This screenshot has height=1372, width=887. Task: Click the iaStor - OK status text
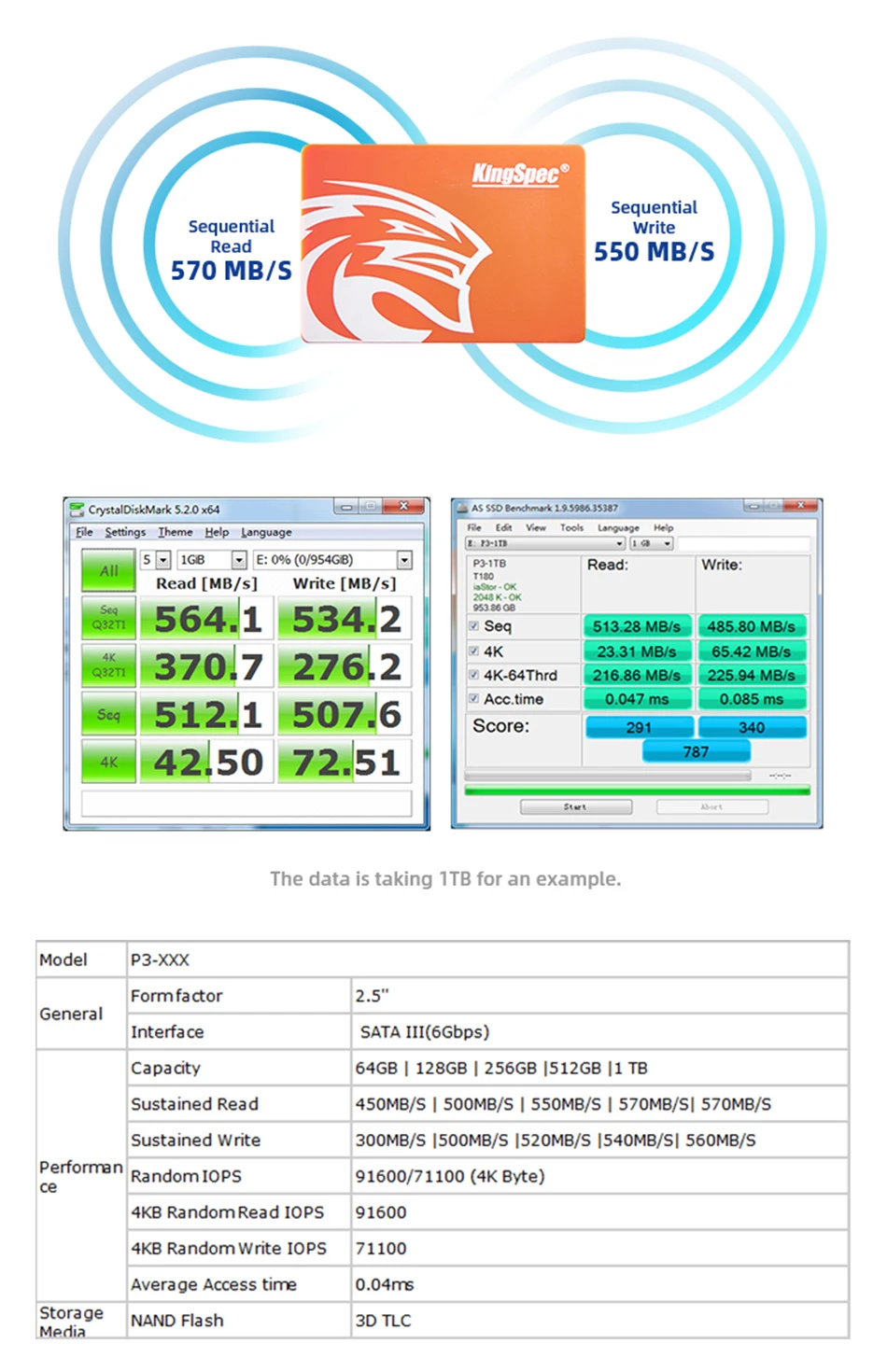pos(494,587)
